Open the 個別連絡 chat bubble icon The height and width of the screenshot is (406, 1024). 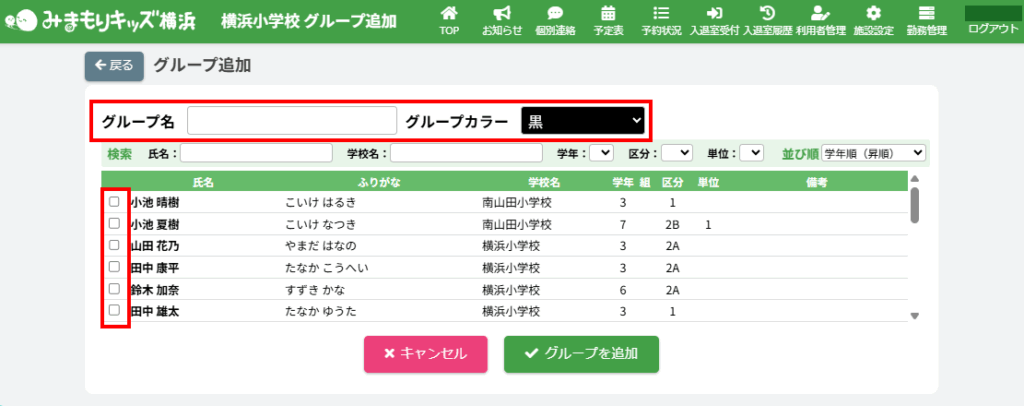555,14
